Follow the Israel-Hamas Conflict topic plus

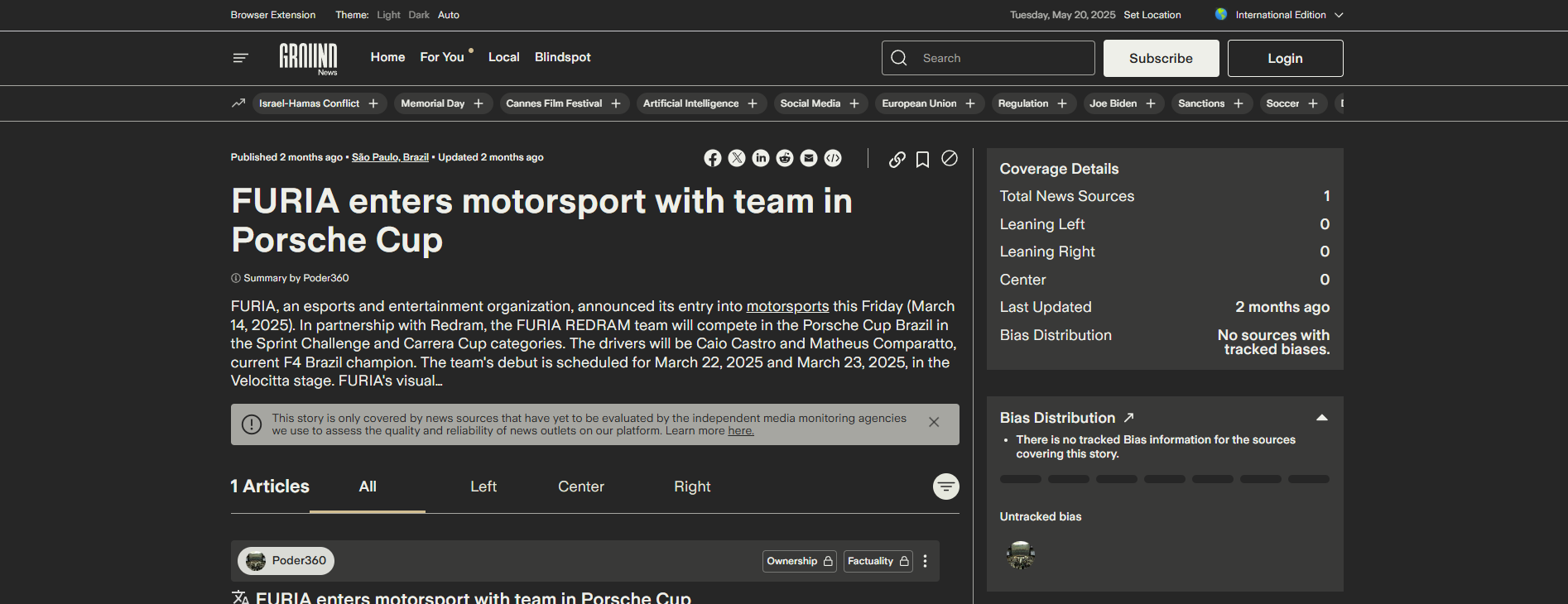point(373,103)
